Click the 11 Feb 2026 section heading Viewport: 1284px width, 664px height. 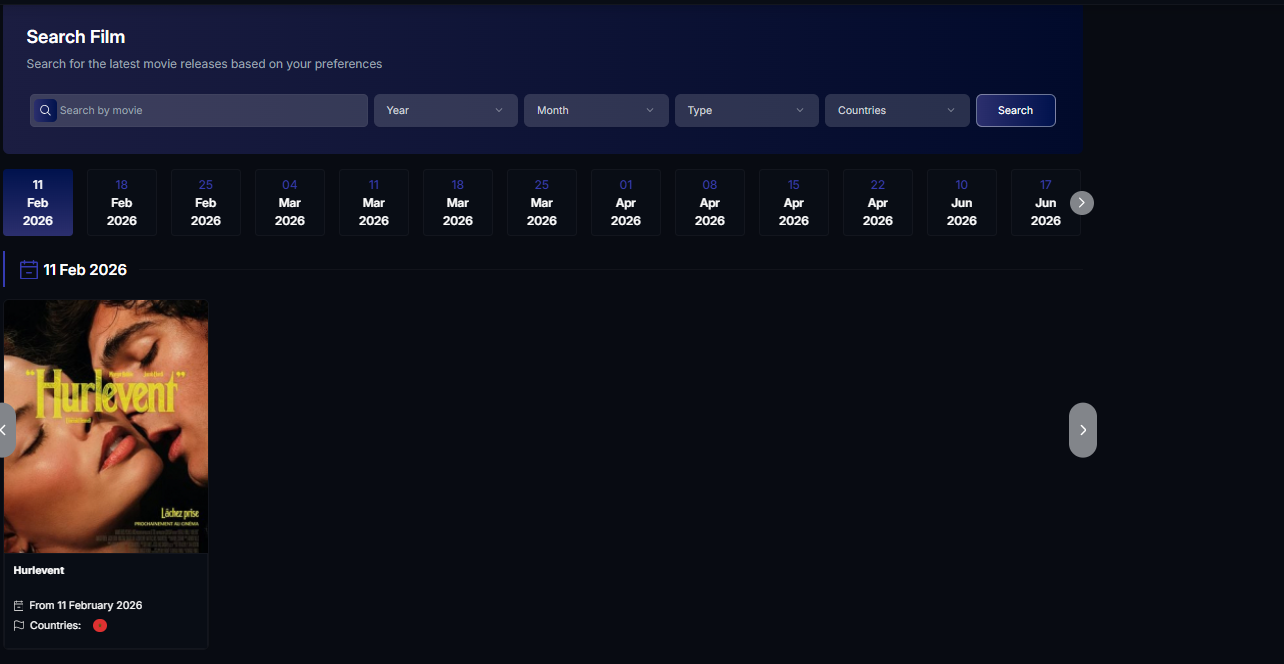pos(85,270)
